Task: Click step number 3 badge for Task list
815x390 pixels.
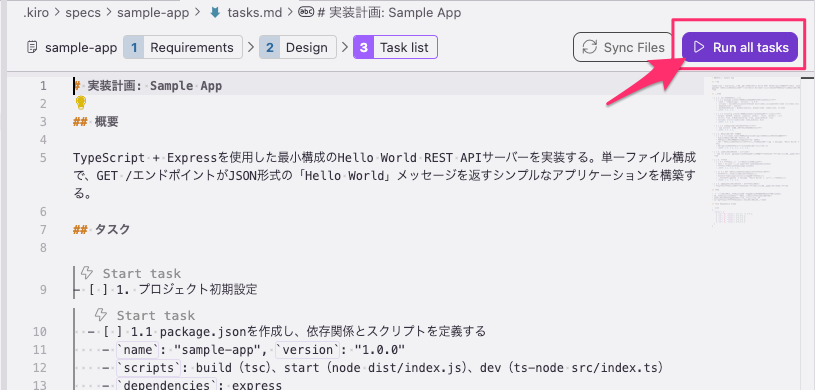Action: (x=363, y=47)
